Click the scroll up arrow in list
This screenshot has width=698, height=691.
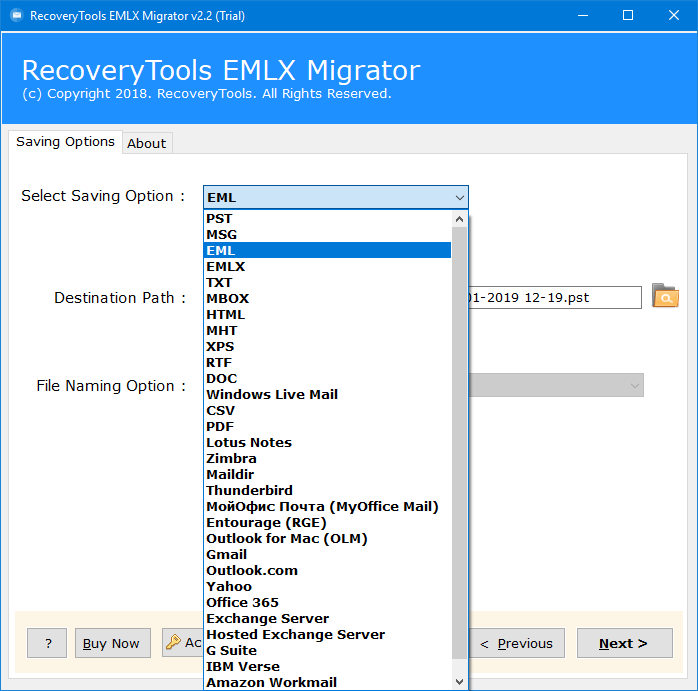pyautogui.click(x=459, y=219)
